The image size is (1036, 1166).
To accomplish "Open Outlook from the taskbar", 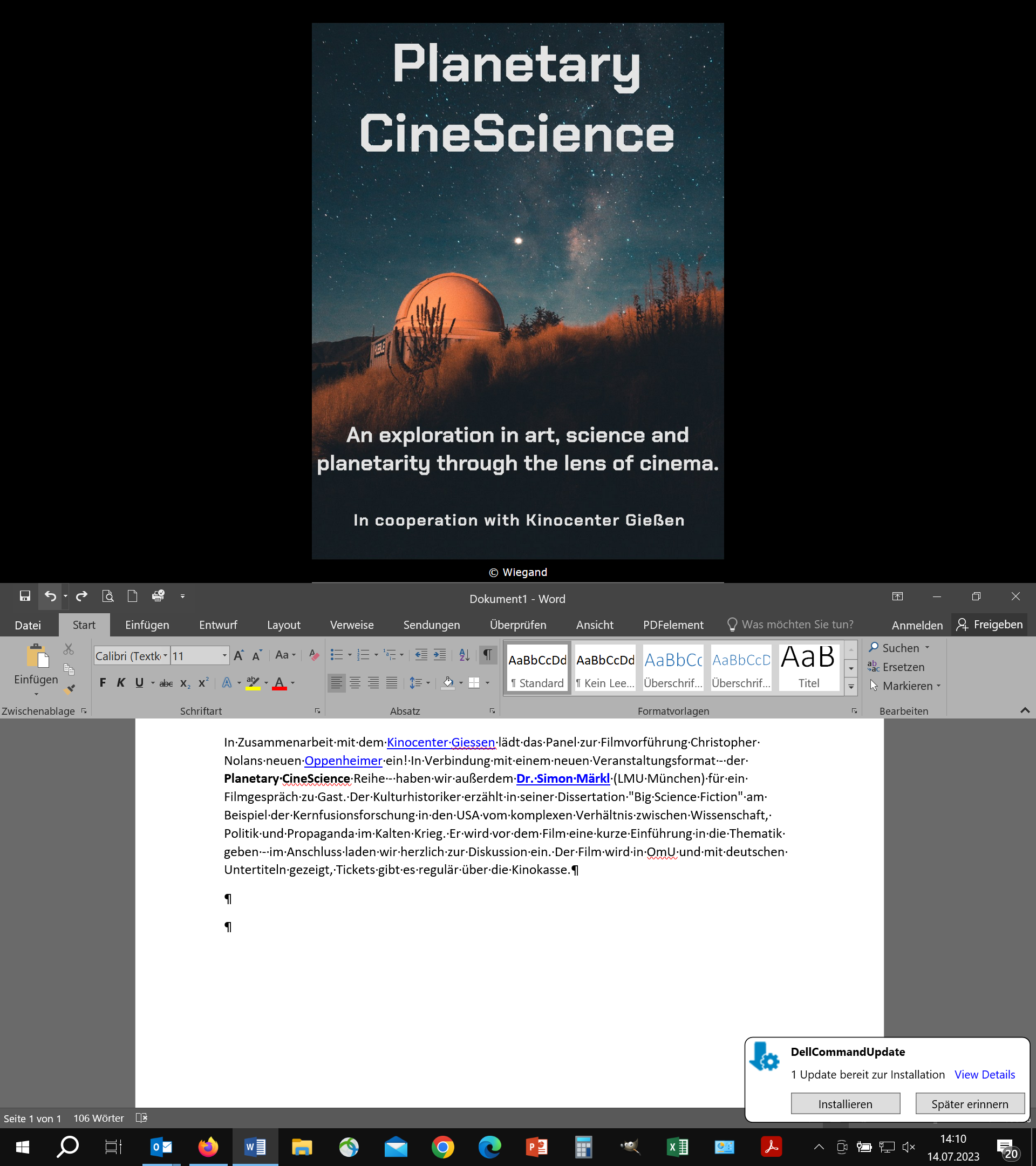I will pos(161,1147).
